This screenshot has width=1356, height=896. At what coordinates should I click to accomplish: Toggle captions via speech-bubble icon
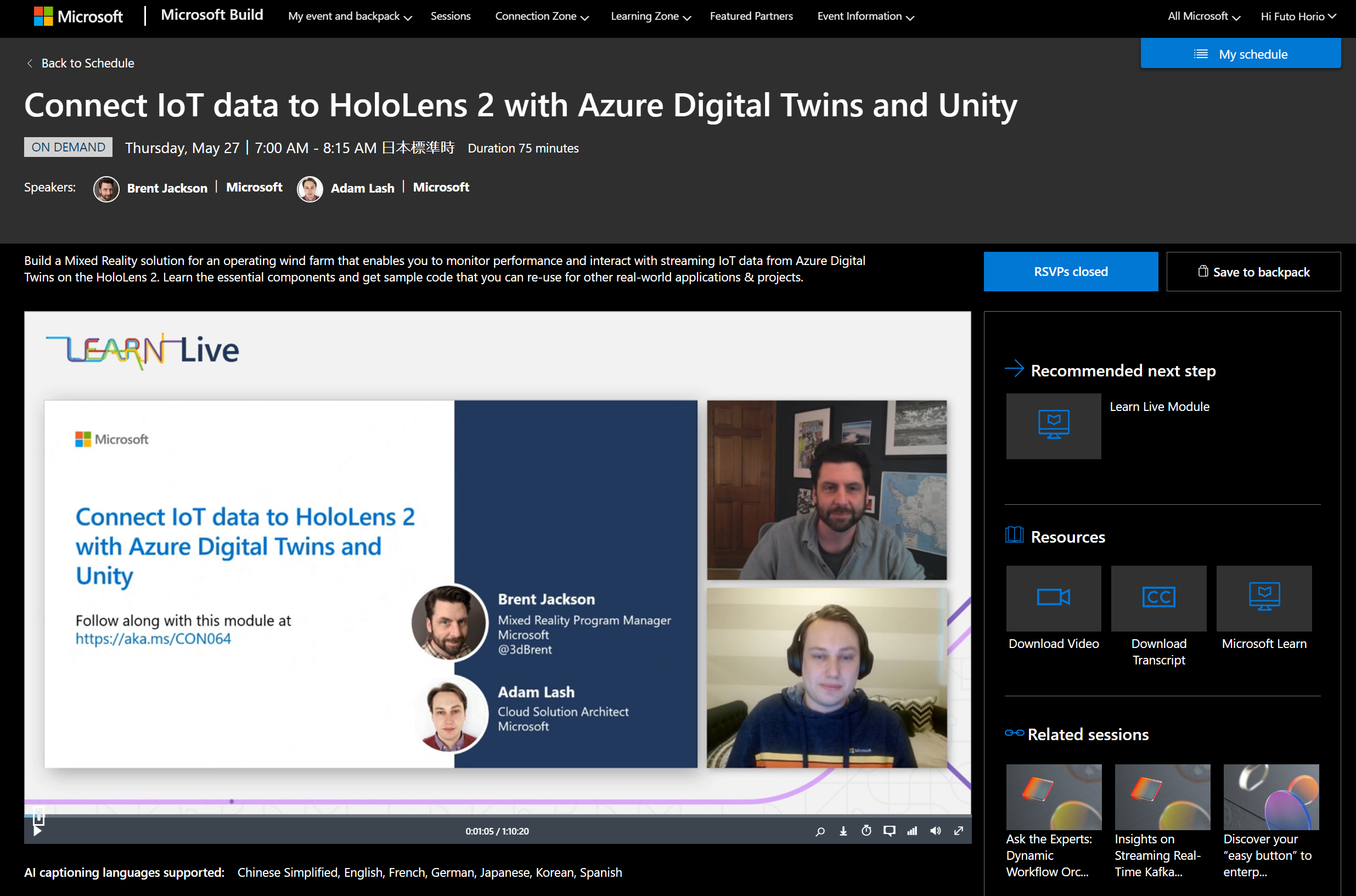889,831
